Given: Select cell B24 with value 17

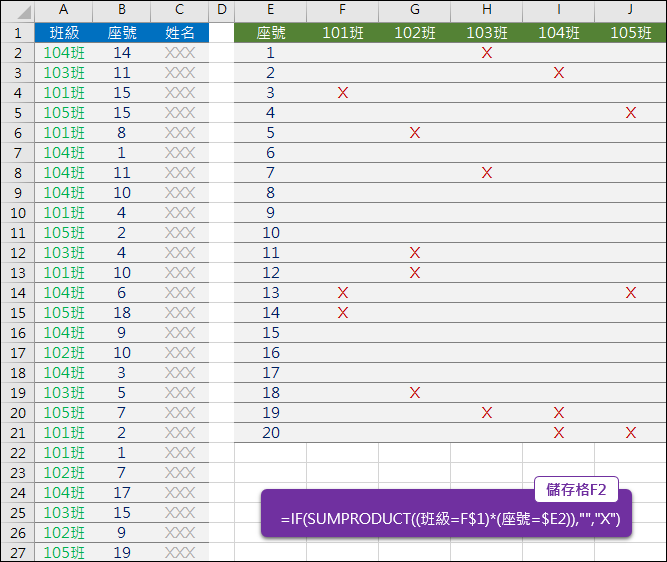Looking at the screenshot, I should click(122, 493).
